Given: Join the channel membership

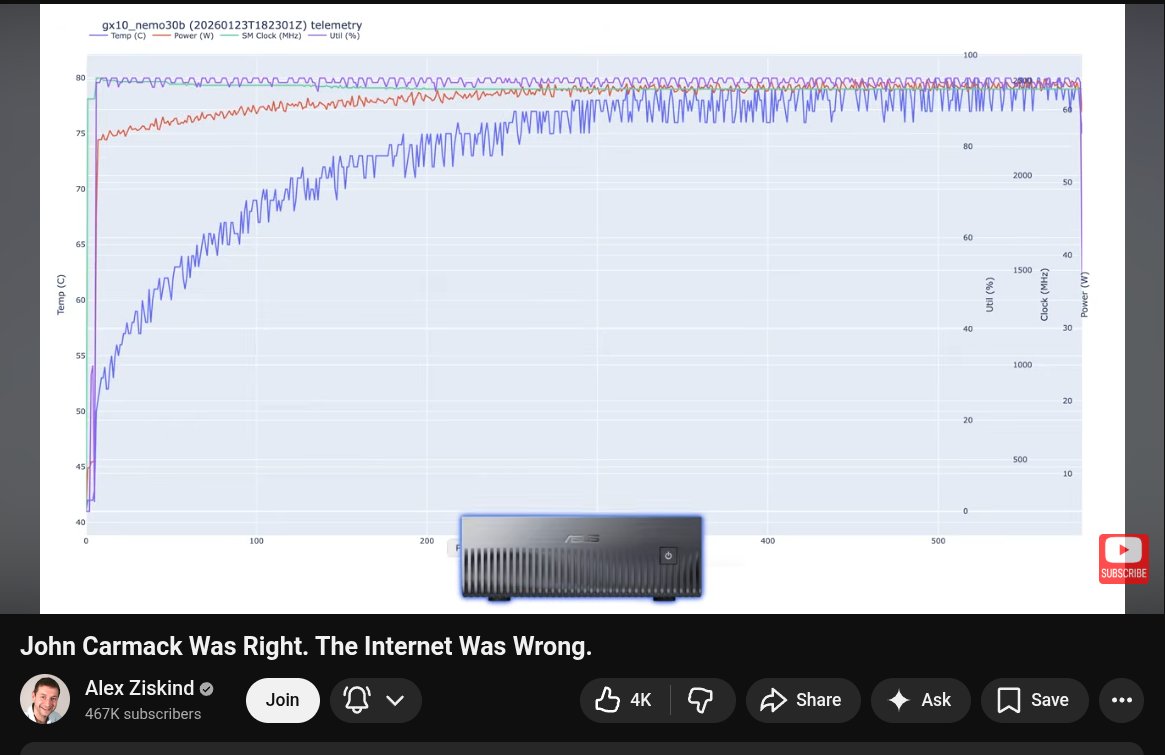Looking at the screenshot, I should (x=282, y=700).
